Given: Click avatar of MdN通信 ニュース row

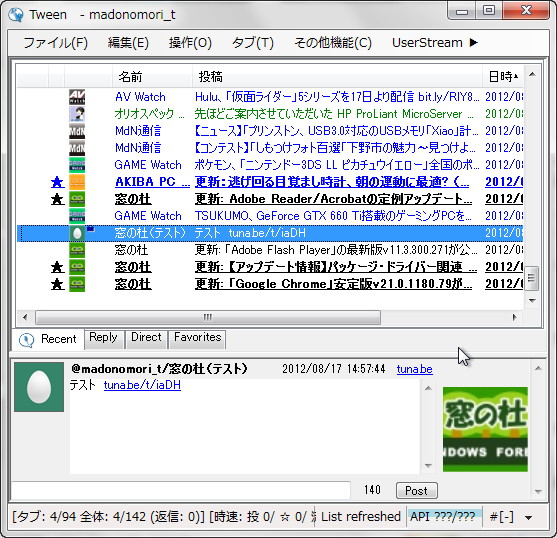Looking at the screenshot, I should (77, 131).
